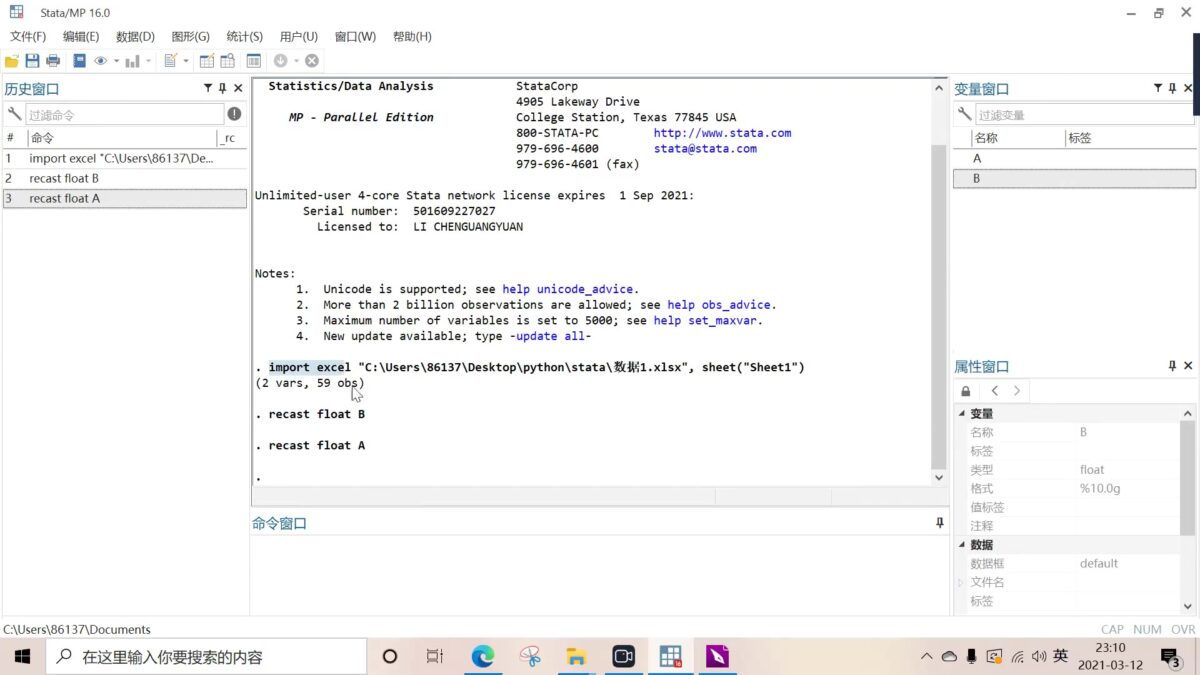
Task: Click the grayed More down-arrow toolbar icon
Action: [281, 61]
